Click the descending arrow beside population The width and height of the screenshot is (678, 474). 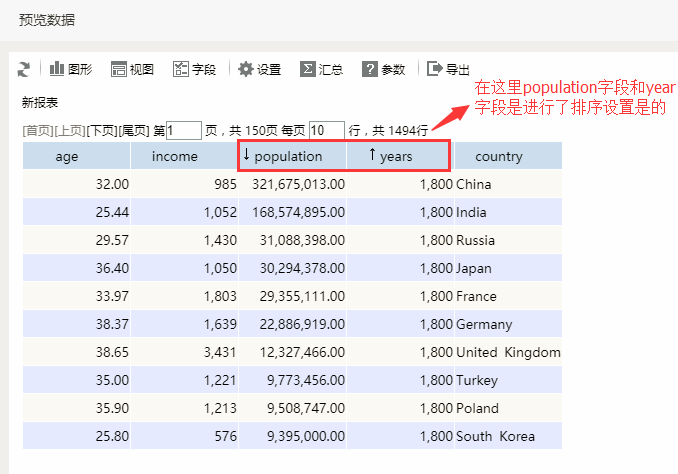(x=246, y=154)
